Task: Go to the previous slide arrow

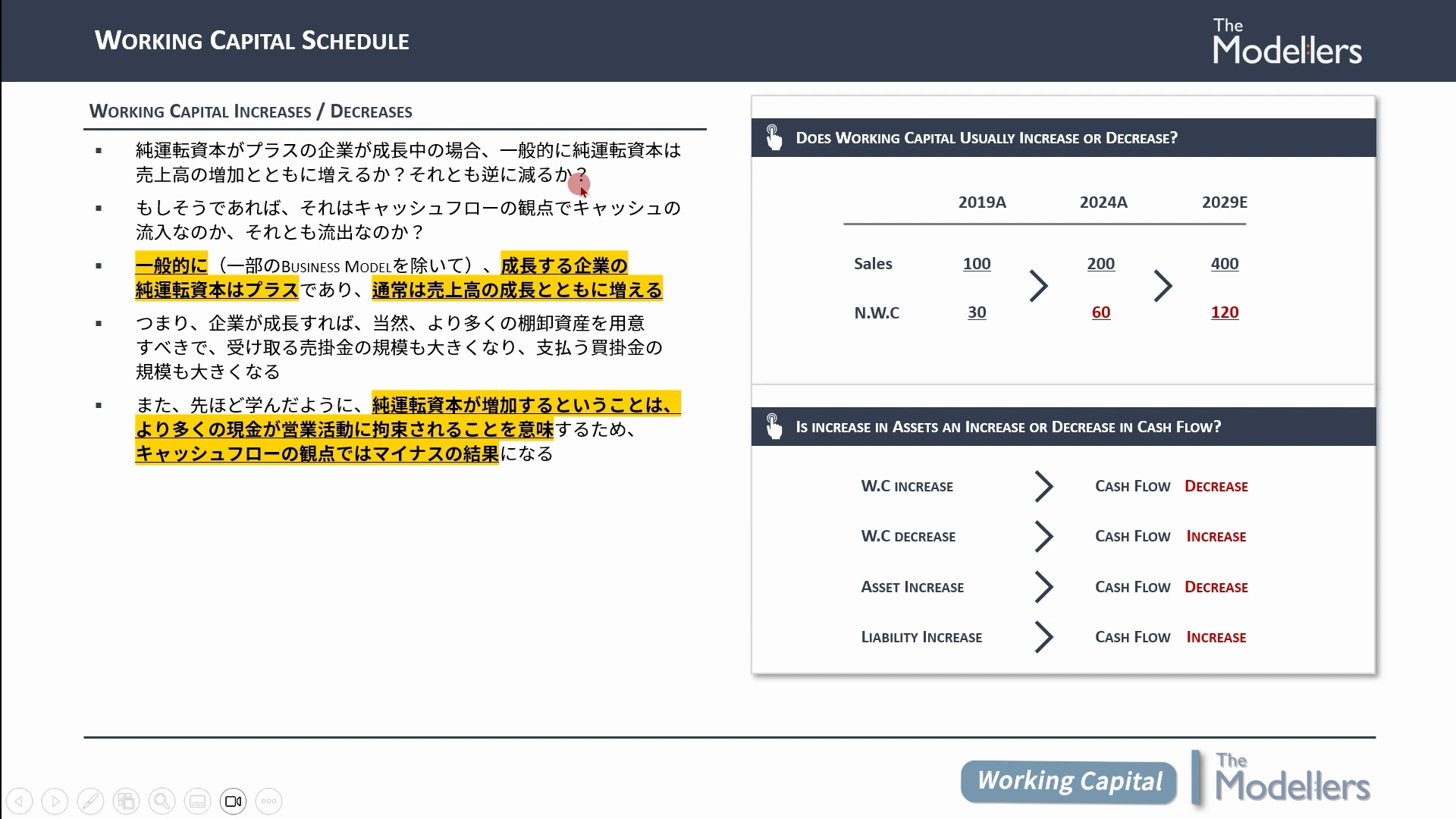Action: click(x=20, y=801)
